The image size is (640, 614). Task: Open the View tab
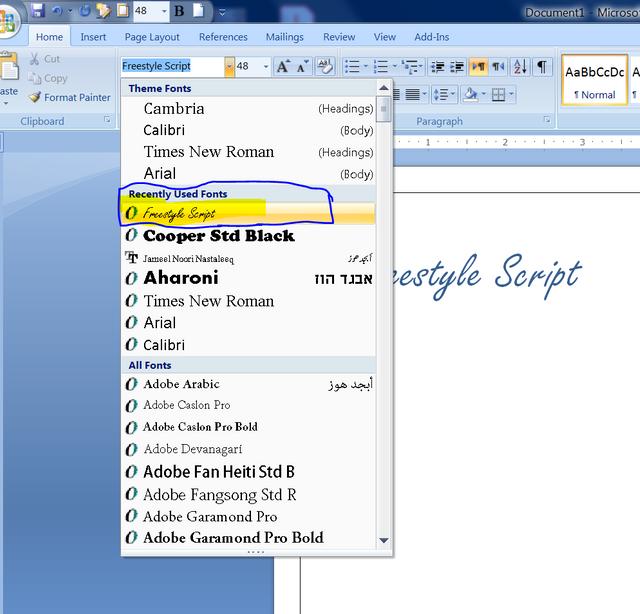click(384, 37)
